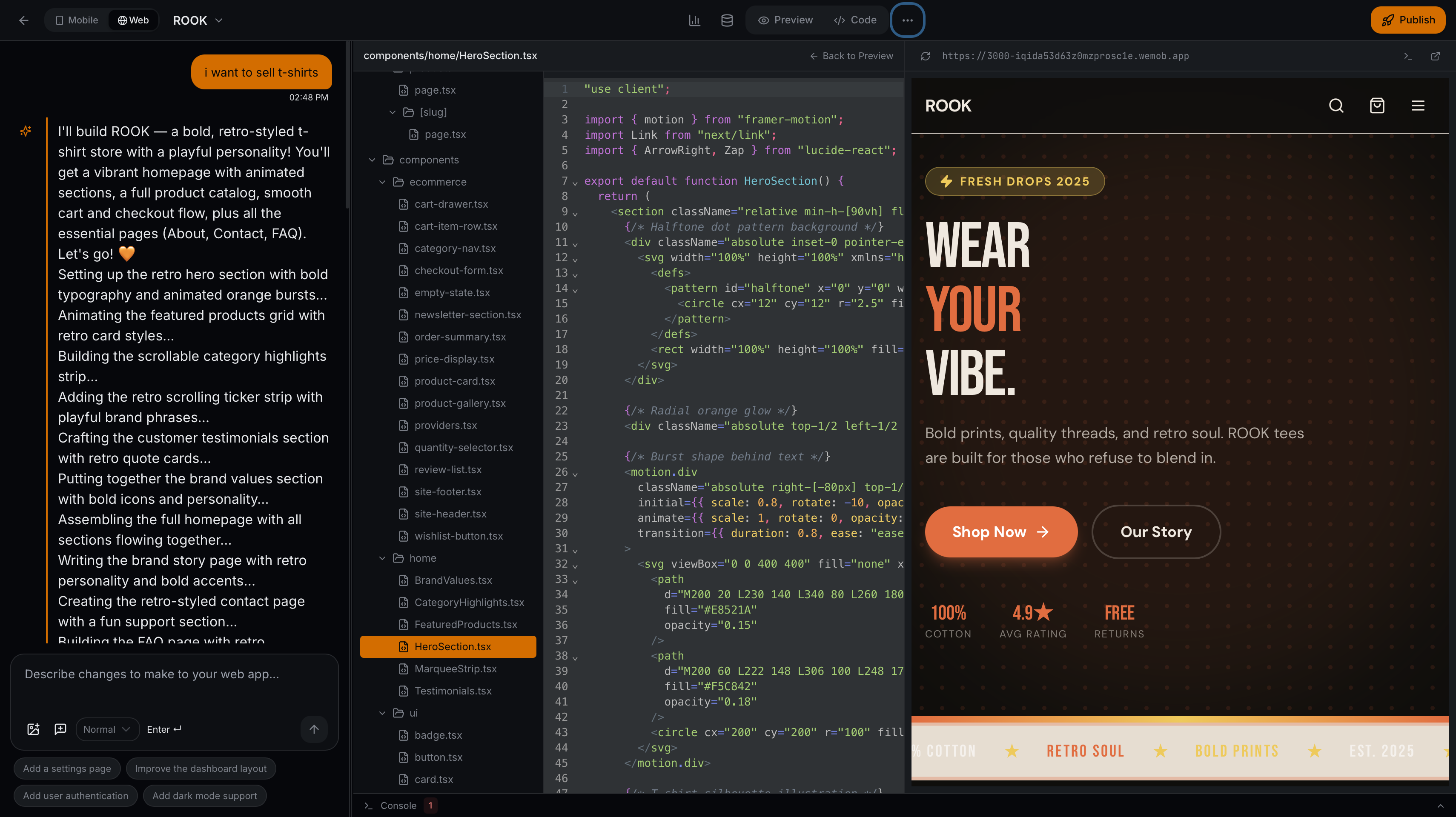Image resolution: width=1456 pixels, height=817 pixels.
Task: Click the shopping bag icon in ROOK header
Action: 1377,106
